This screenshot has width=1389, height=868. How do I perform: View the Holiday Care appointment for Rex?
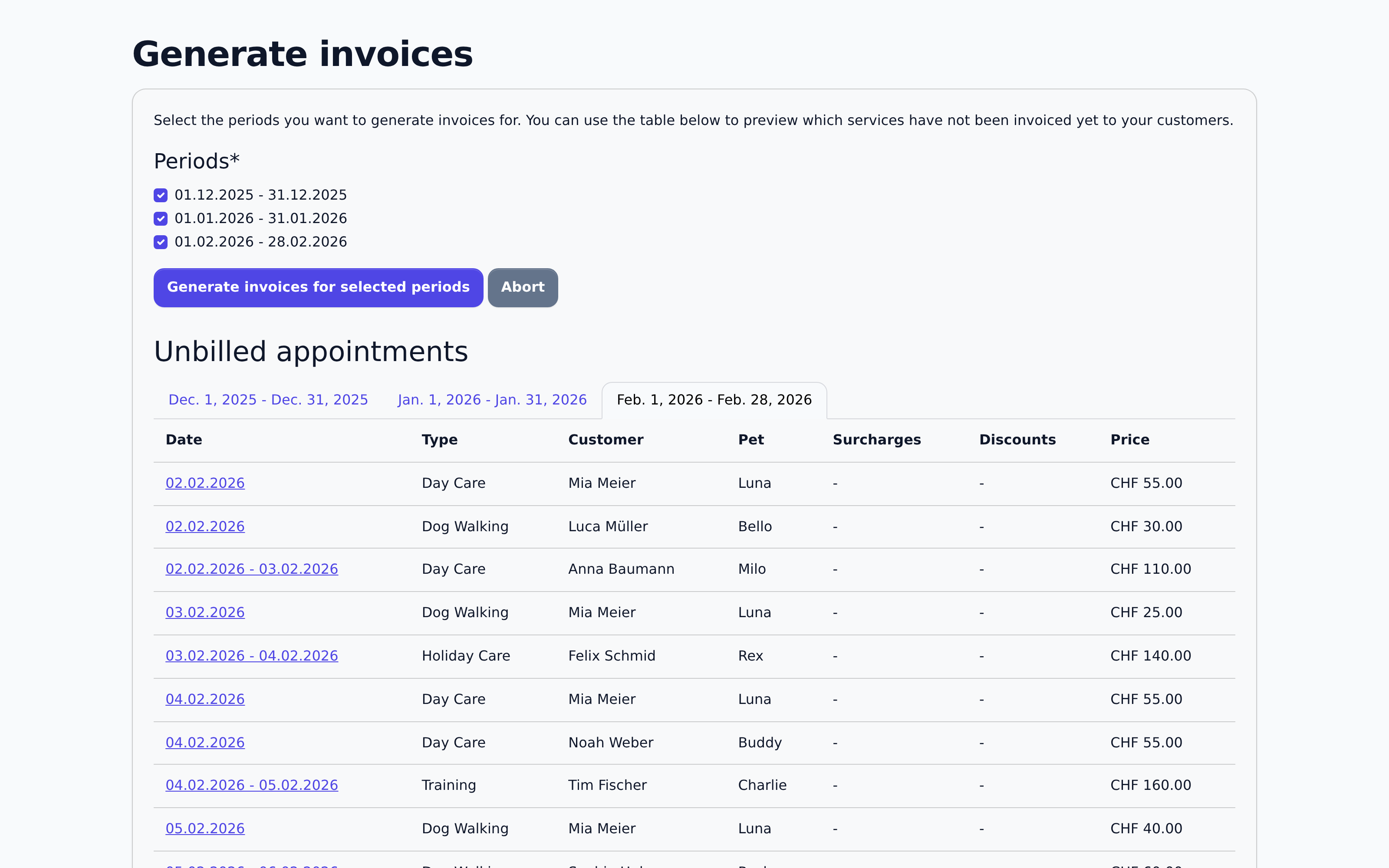tap(251, 655)
